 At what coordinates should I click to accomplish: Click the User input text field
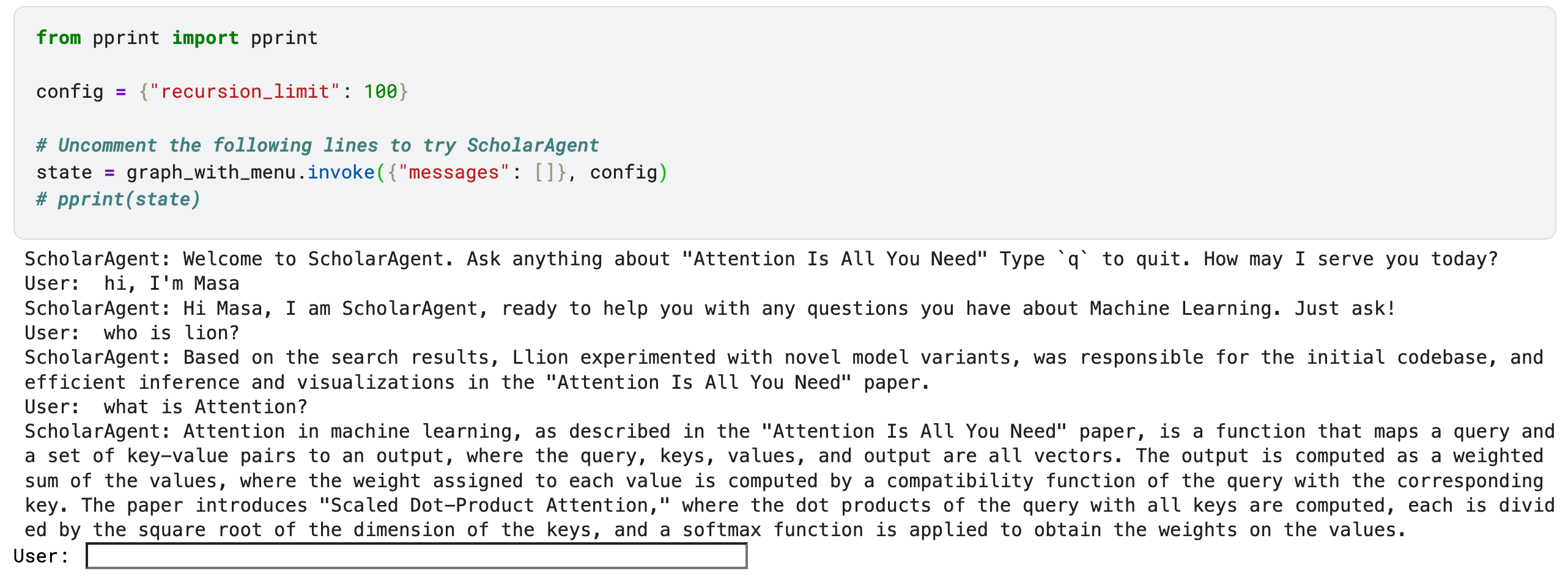tap(416, 556)
